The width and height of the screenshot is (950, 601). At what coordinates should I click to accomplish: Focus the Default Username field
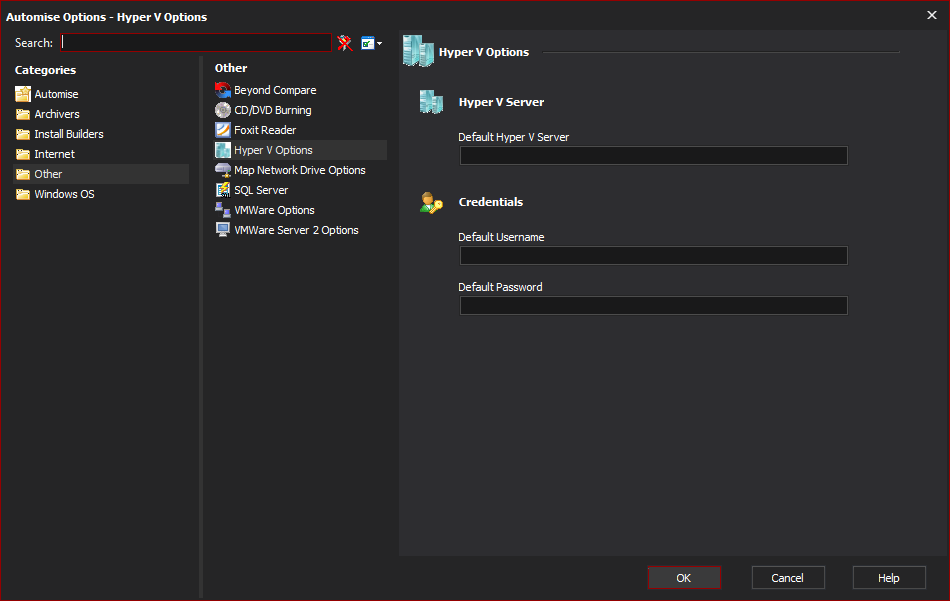[653, 256]
